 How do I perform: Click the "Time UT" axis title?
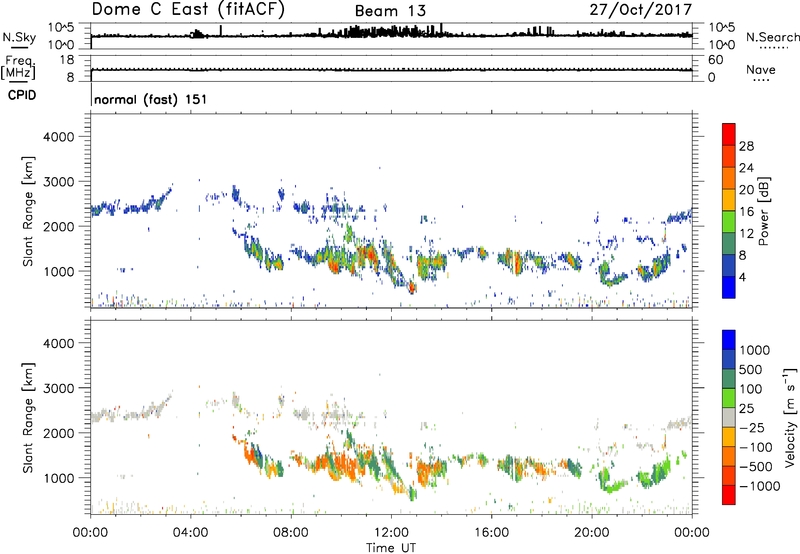tap(391, 548)
